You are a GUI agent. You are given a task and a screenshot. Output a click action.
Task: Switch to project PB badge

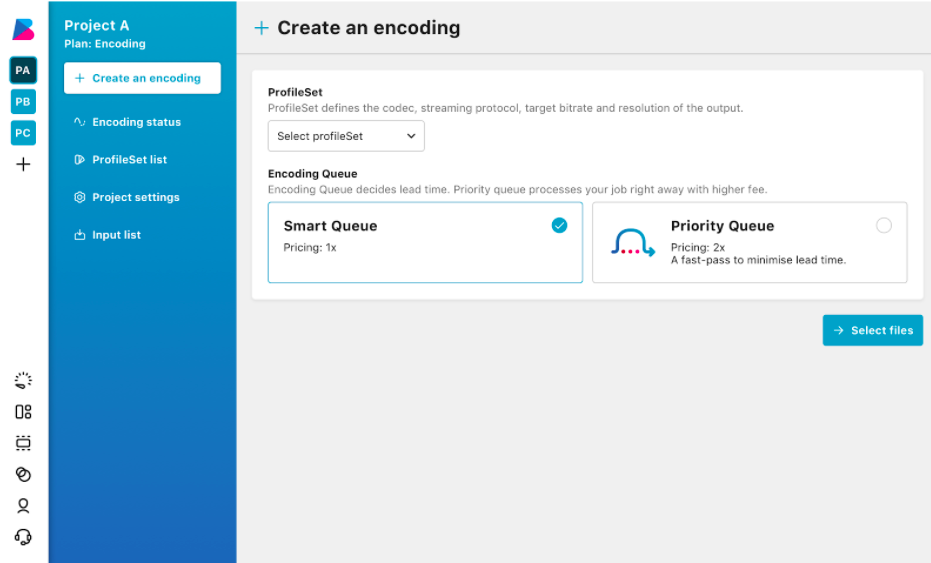click(23, 102)
